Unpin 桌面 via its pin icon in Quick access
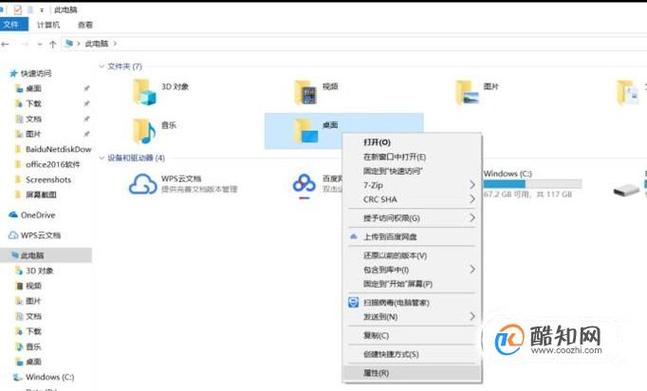This screenshot has height=391, width=647. click(x=87, y=88)
